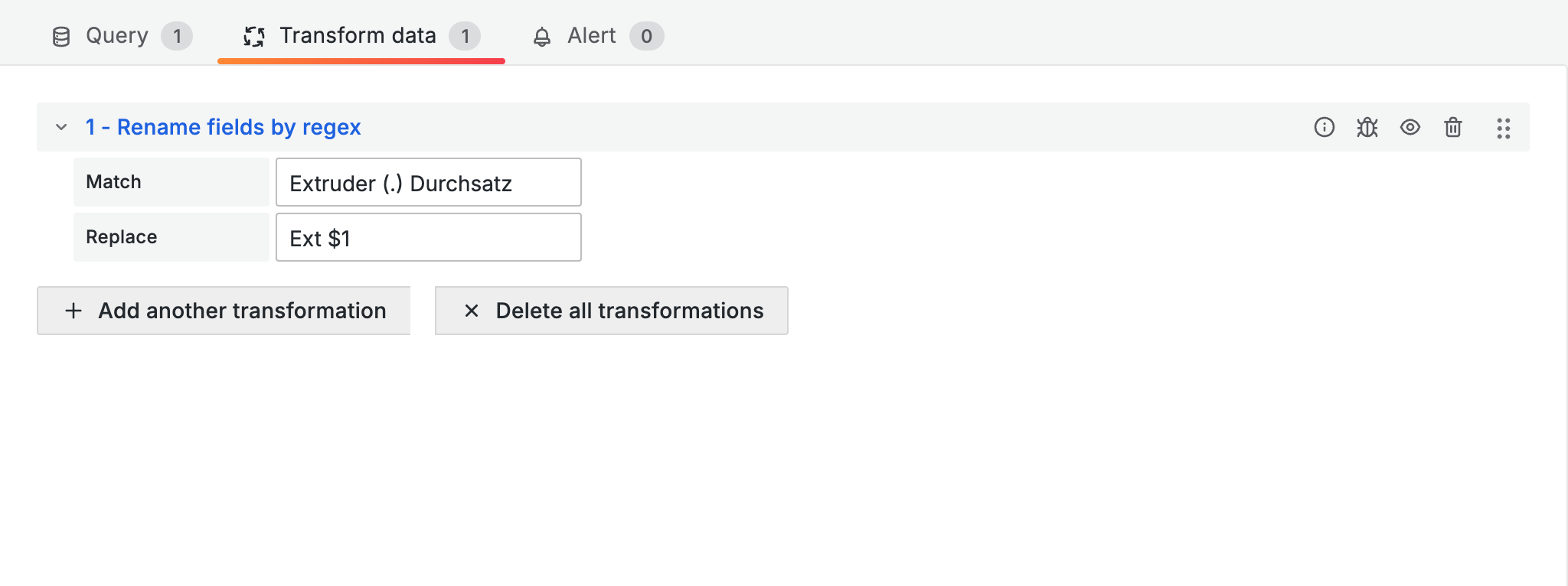Focus the Match regex input field
1568x586 pixels.
pos(428,183)
